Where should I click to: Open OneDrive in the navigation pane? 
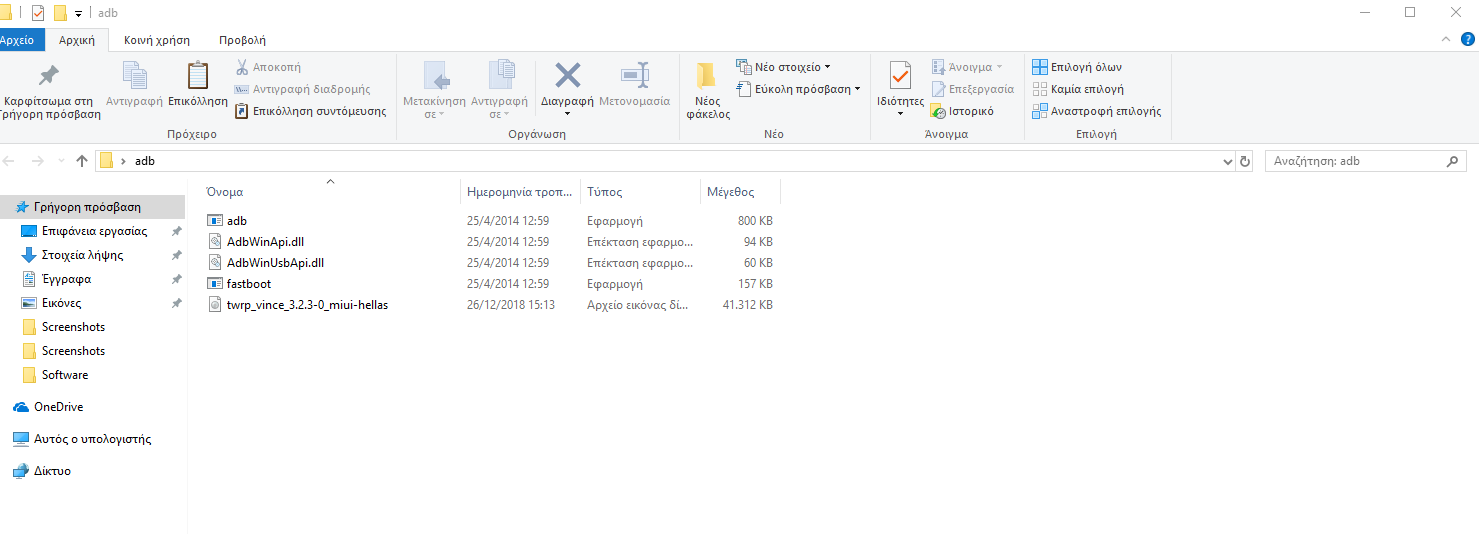pos(58,407)
